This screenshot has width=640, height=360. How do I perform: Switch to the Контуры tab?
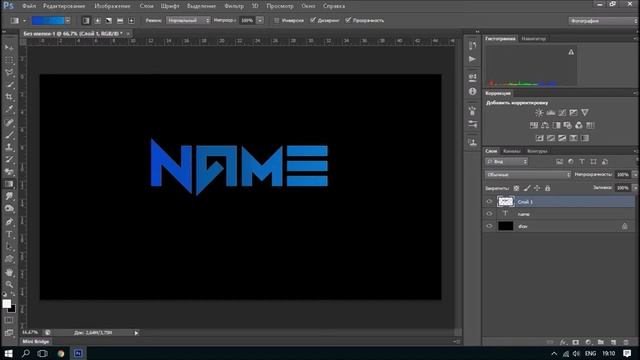(x=537, y=151)
